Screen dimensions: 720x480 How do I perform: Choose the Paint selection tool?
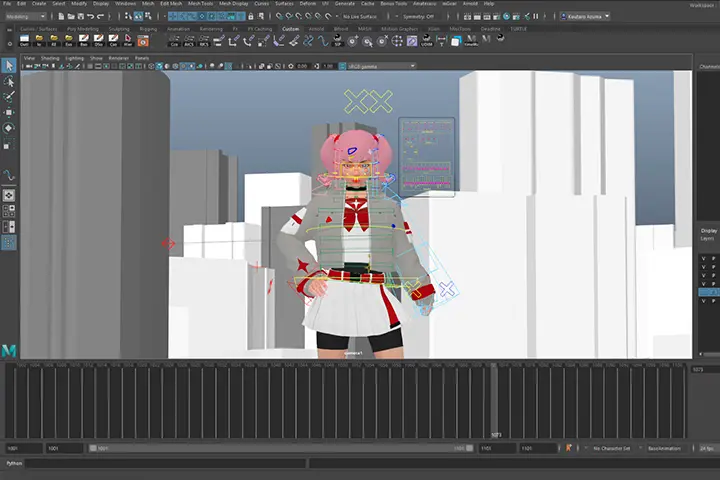[9, 97]
